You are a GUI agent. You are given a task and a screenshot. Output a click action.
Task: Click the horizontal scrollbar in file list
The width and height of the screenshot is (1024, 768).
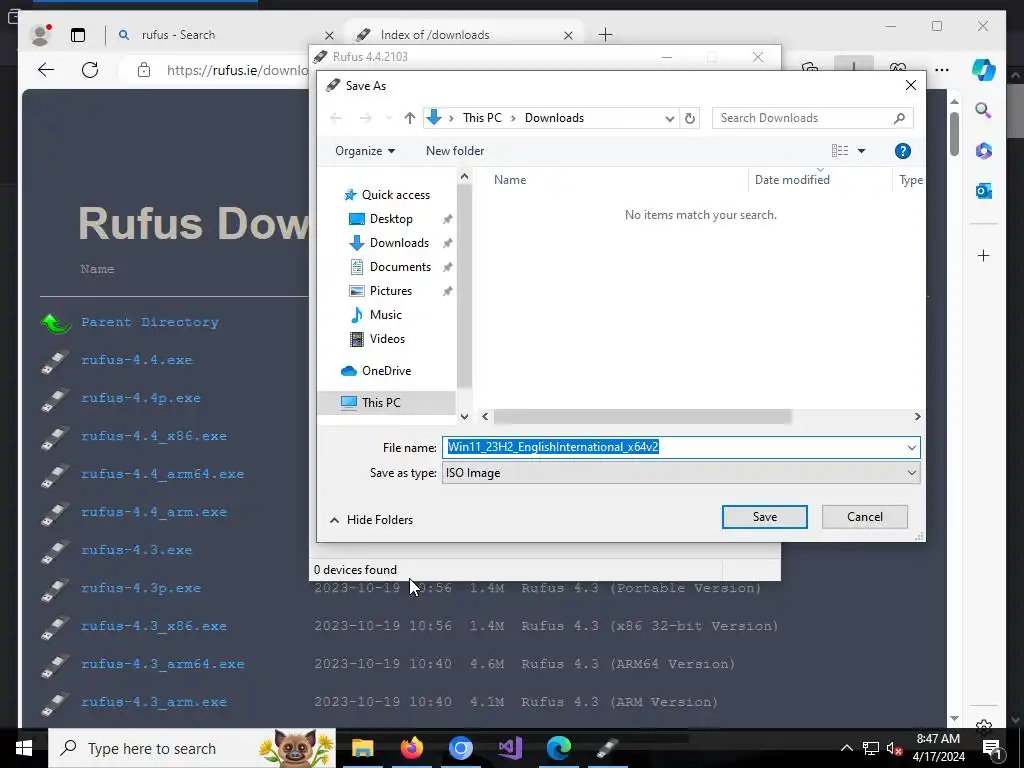pos(643,417)
